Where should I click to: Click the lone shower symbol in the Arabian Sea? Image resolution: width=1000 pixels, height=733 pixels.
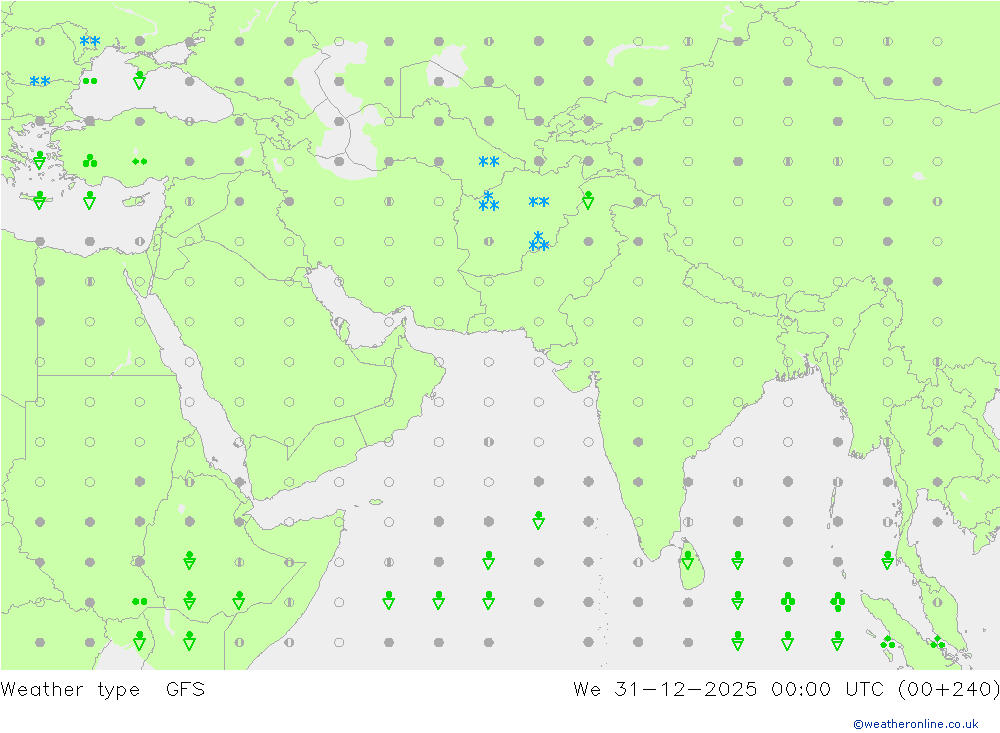[538, 520]
